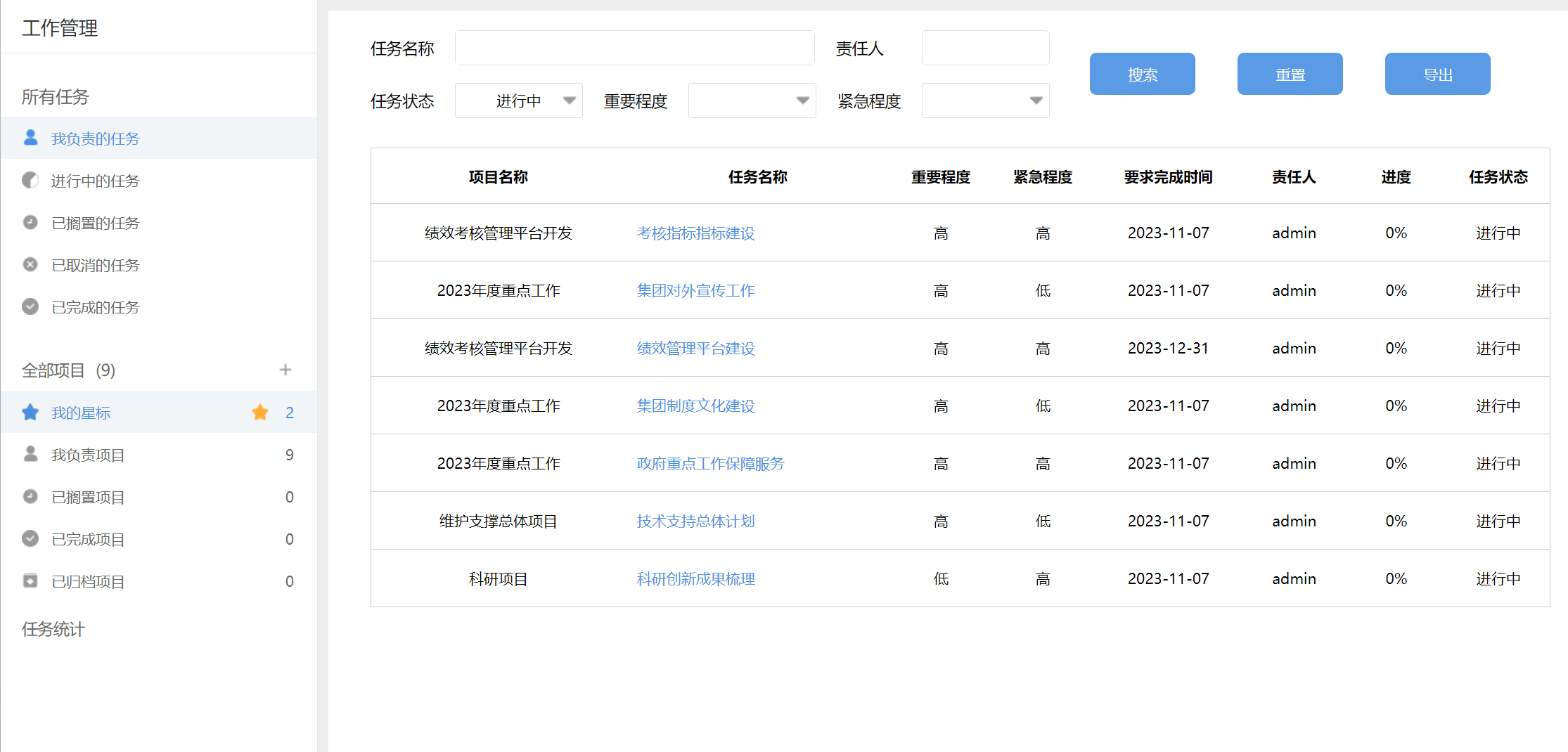Click the person icon beside 我负责的任务
Image resolution: width=1568 pixels, height=752 pixels.
pyautogui.click(x=30, y=138)
